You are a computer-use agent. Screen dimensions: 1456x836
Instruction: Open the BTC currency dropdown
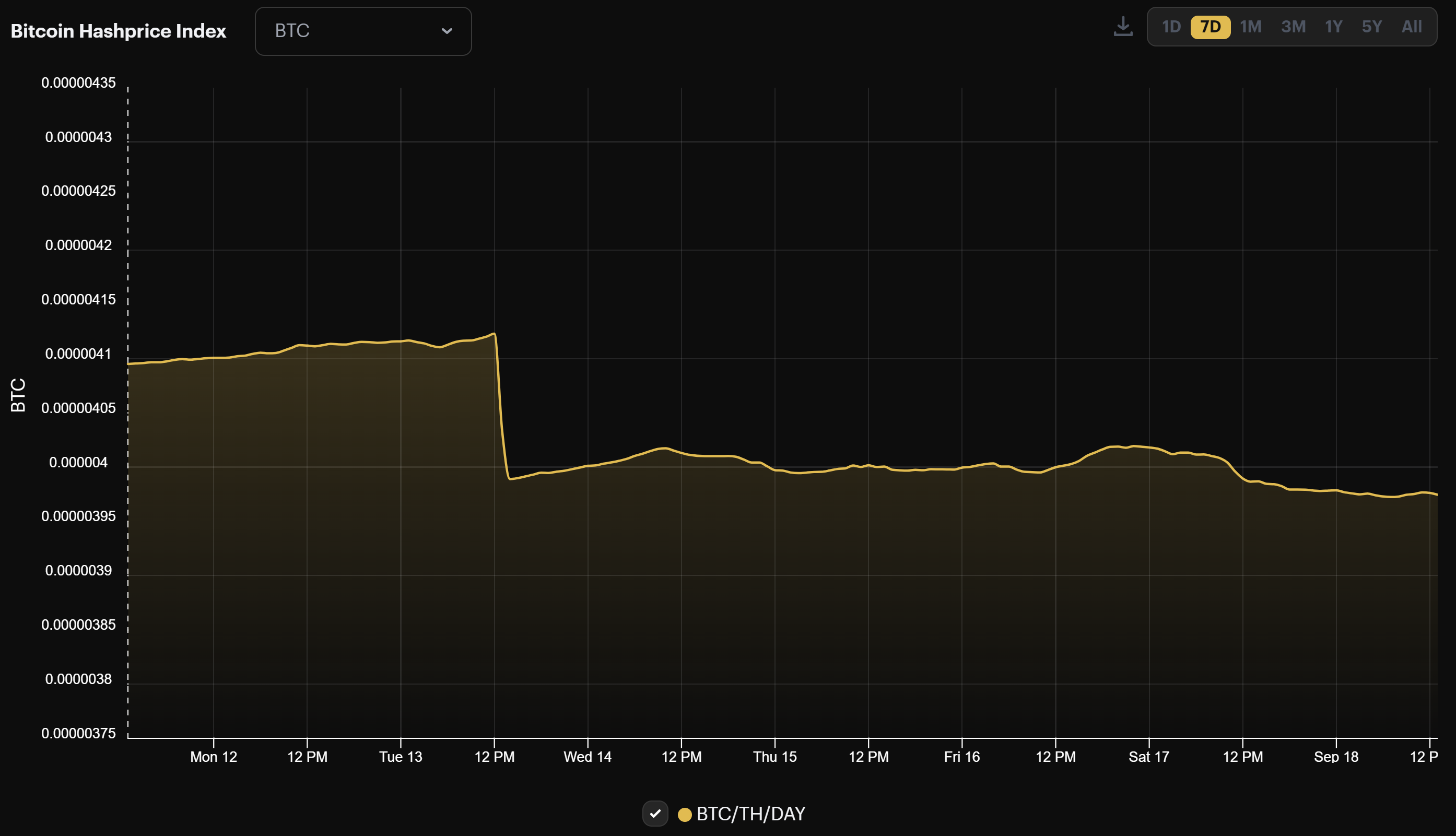[x=363, y=30]
